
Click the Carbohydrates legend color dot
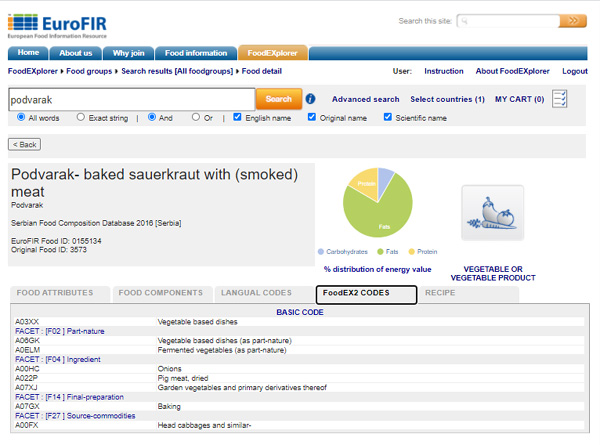(x=321, y=251)
